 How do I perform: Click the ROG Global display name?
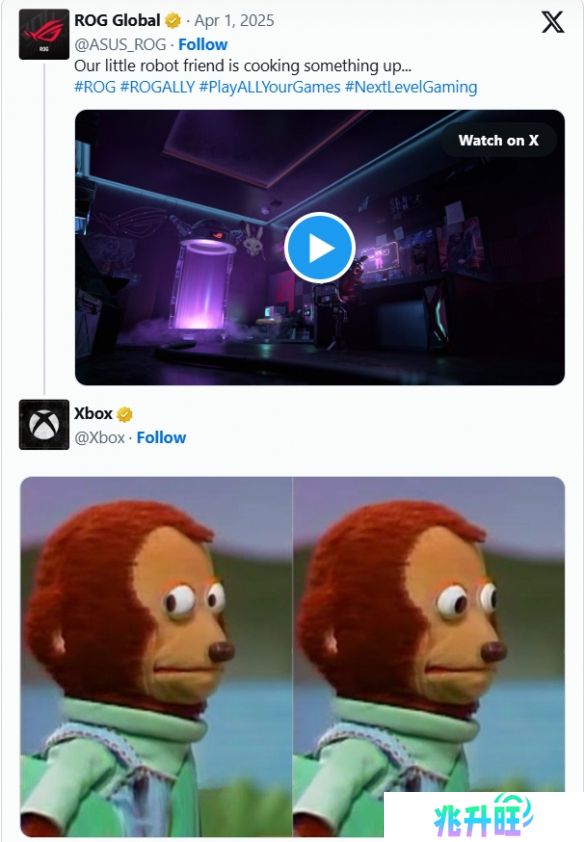click(117, 20)
